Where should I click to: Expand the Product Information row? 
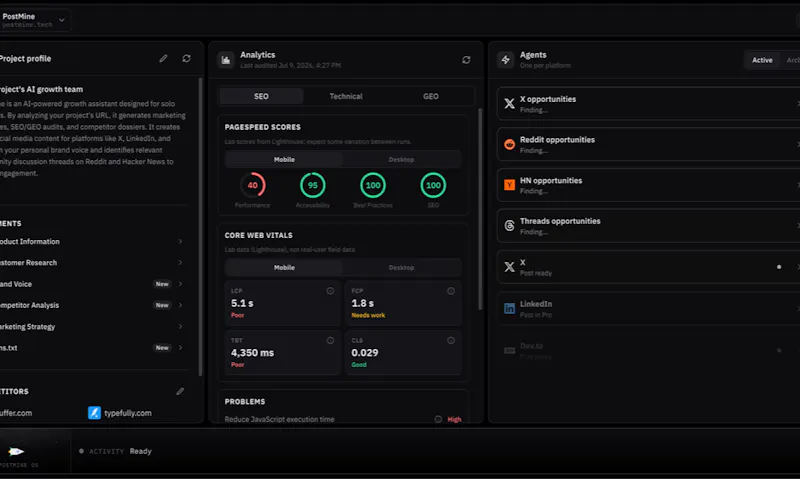pyautogui.click(x=92, y=242)
